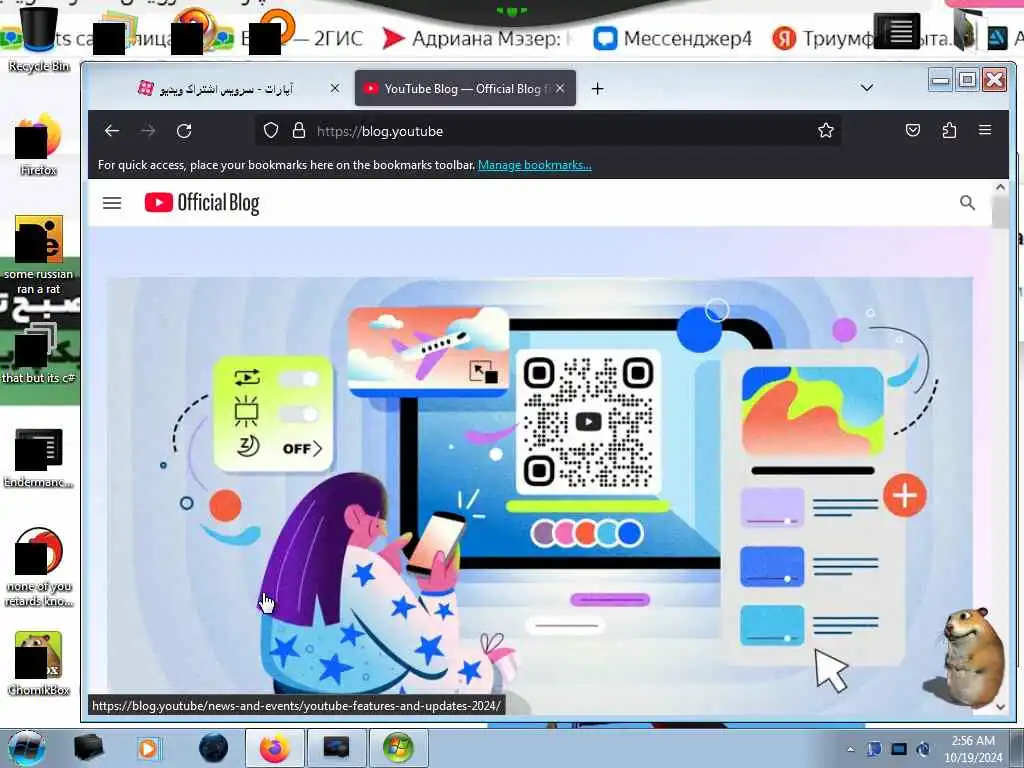Click the network icon in system tray

click(x=899, y=749)
